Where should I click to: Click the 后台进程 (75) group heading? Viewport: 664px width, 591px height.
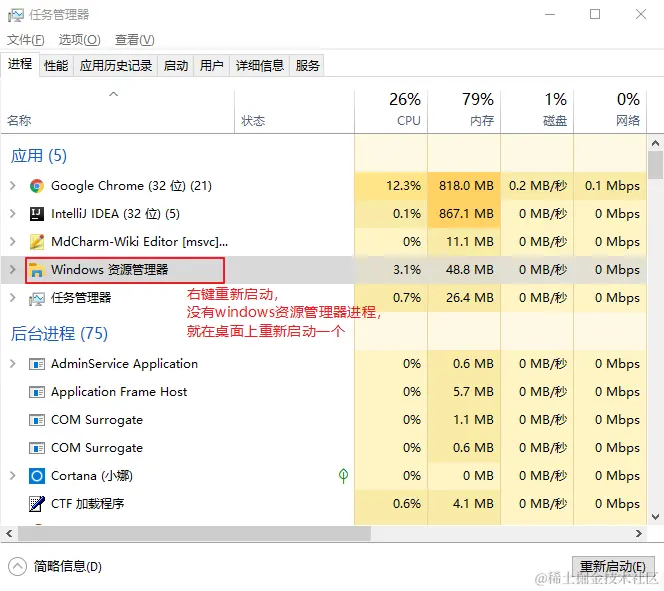click(59, 334)
